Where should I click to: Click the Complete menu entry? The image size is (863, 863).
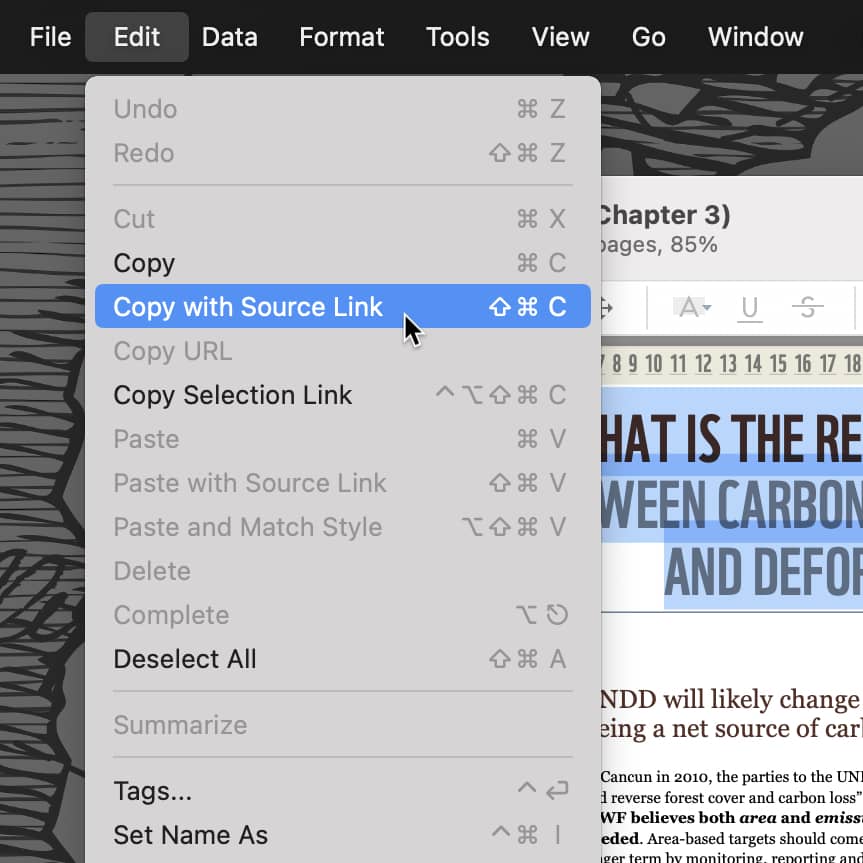pyautogui.click(x=342, y=615)
